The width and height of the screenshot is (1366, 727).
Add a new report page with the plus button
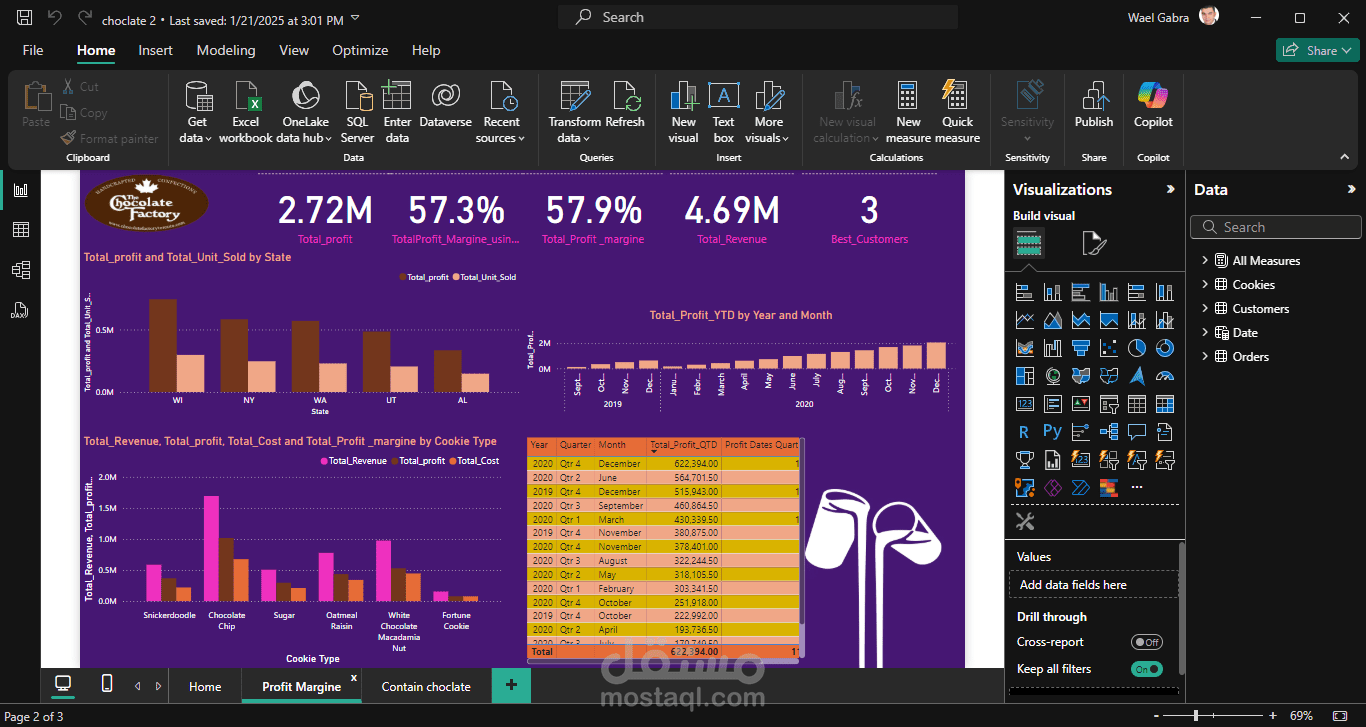511,686
